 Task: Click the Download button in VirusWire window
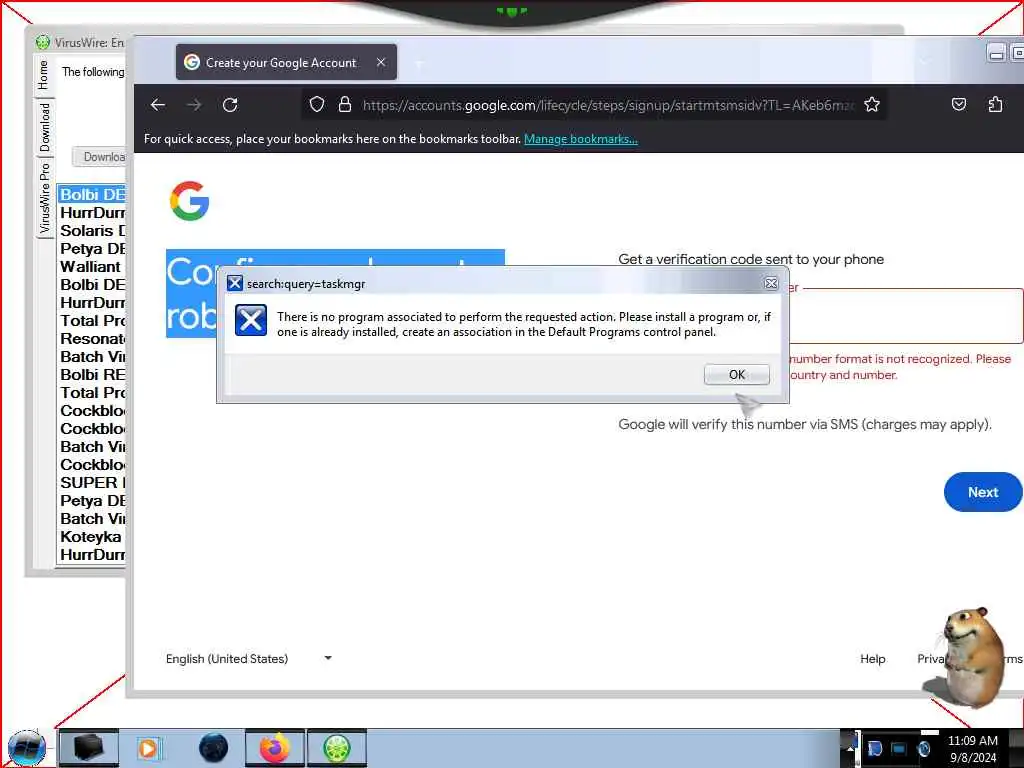coord(99,157)
